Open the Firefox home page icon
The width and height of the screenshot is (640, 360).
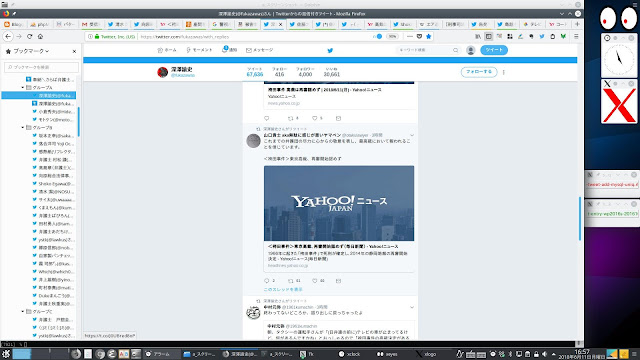40,36
